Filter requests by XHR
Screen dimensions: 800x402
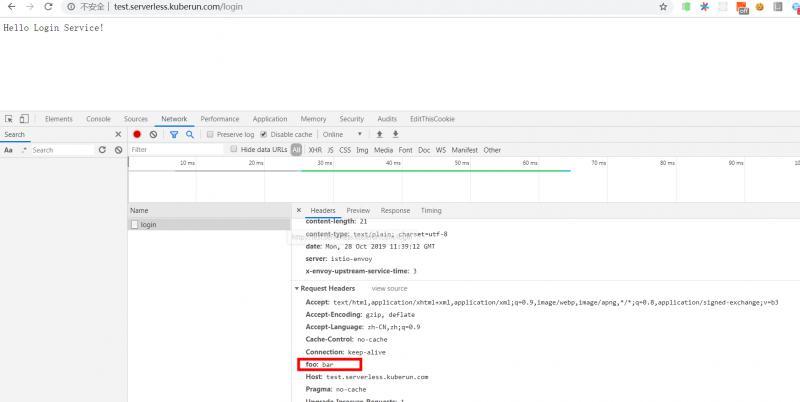[x=315, y=150]
